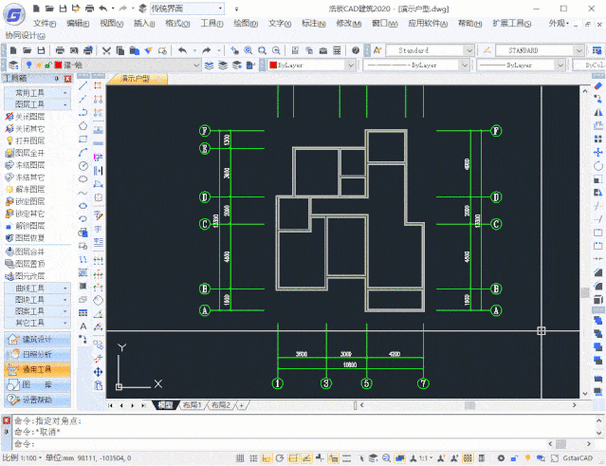Select the 冻结图层 layer tool
This screenshot has width=606, height=466.
click(x=30, y=165)
